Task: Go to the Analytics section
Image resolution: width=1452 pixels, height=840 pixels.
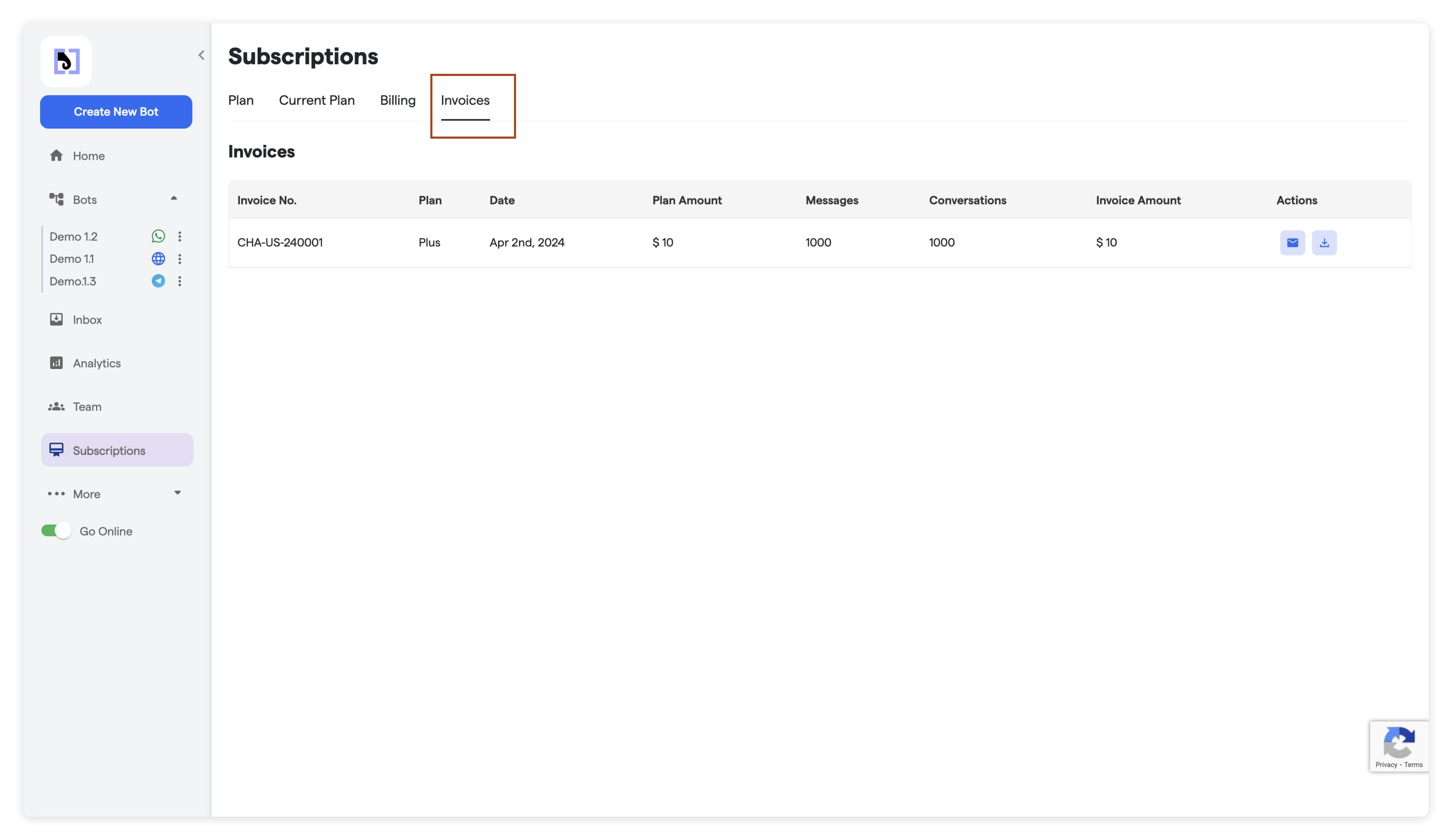Action: (96, 363)
